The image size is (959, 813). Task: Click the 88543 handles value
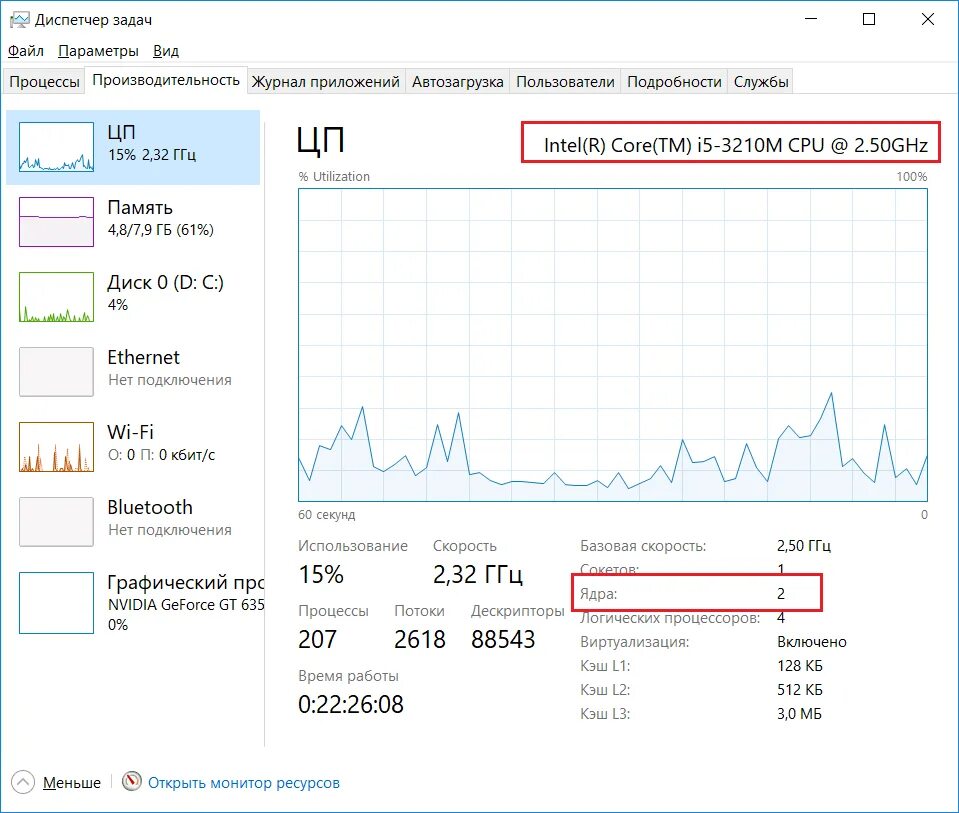click(503, 639)
